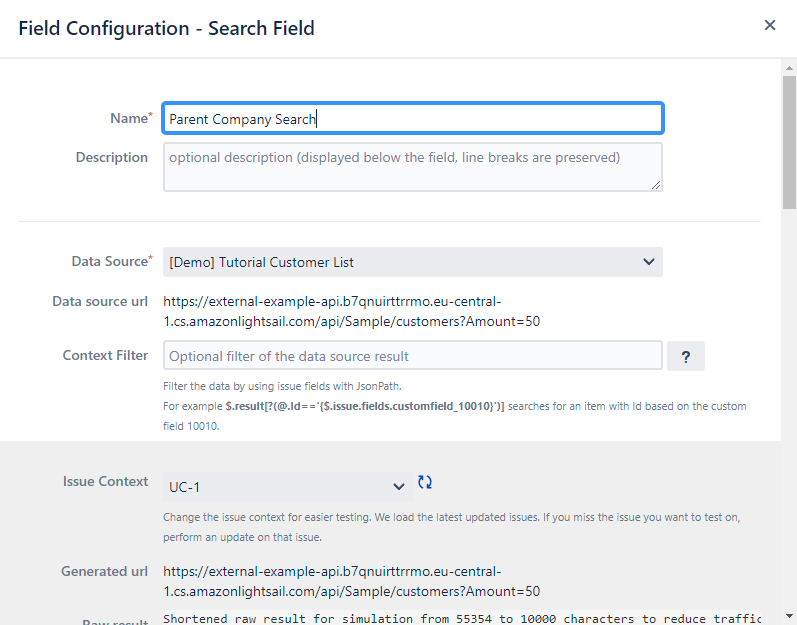Screen dimensions: 797x625
Task: Click the Data Source label
Action: (x=109, y=261)
